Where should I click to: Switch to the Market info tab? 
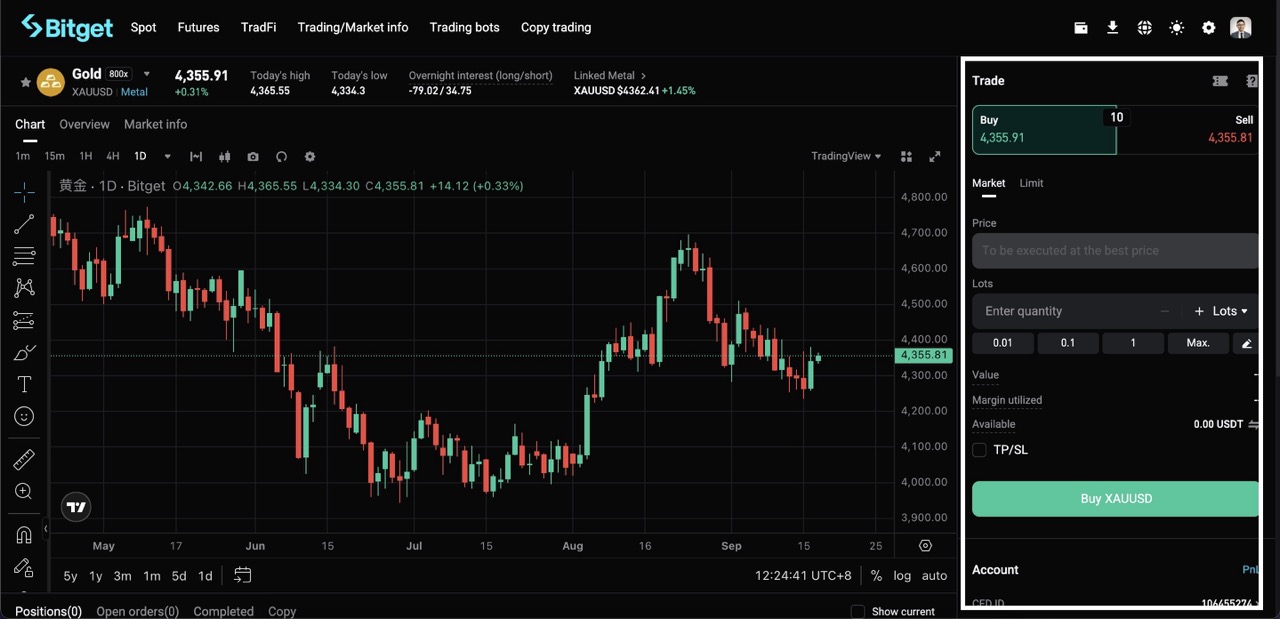pos(155,124)
